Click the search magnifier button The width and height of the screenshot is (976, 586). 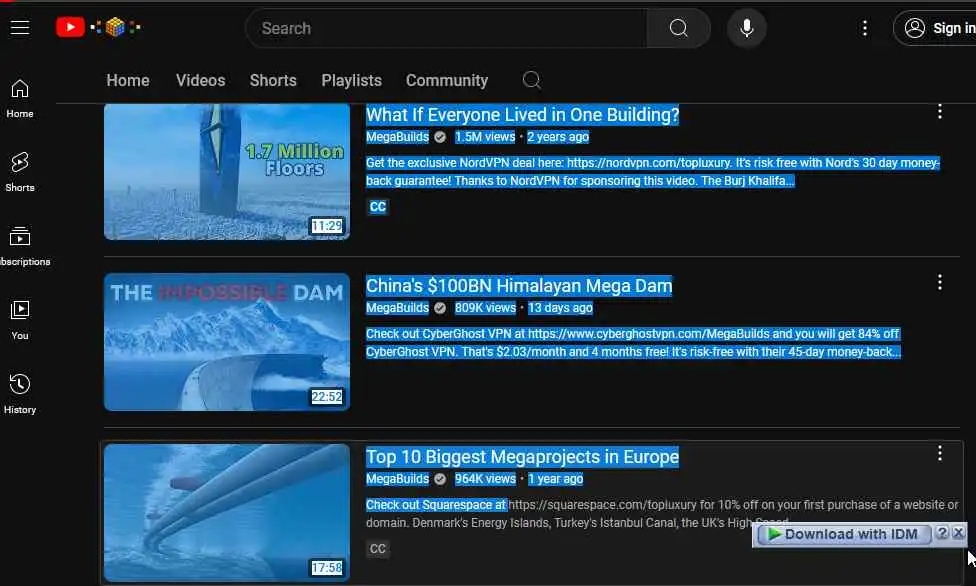[678, 28]
